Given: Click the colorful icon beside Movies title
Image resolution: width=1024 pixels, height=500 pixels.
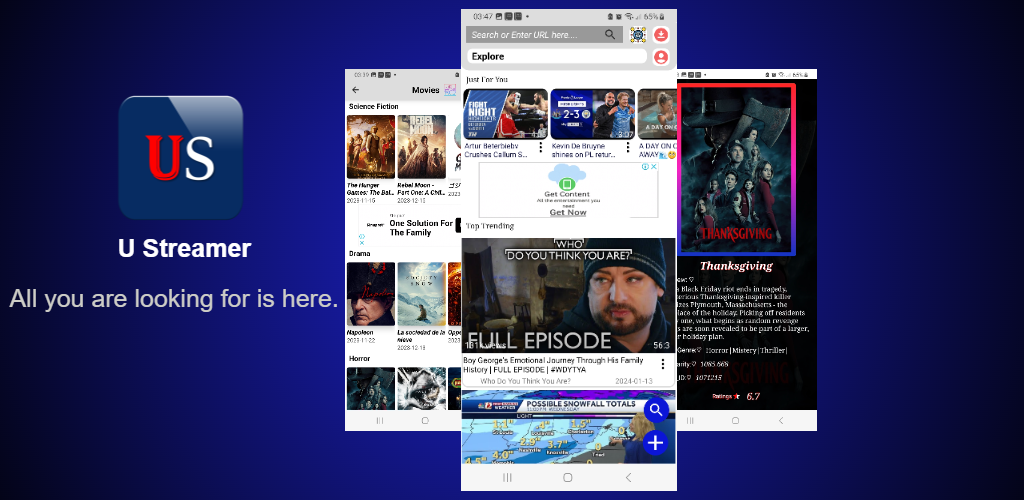Looking at the screenshot, I should pos(451,90).
